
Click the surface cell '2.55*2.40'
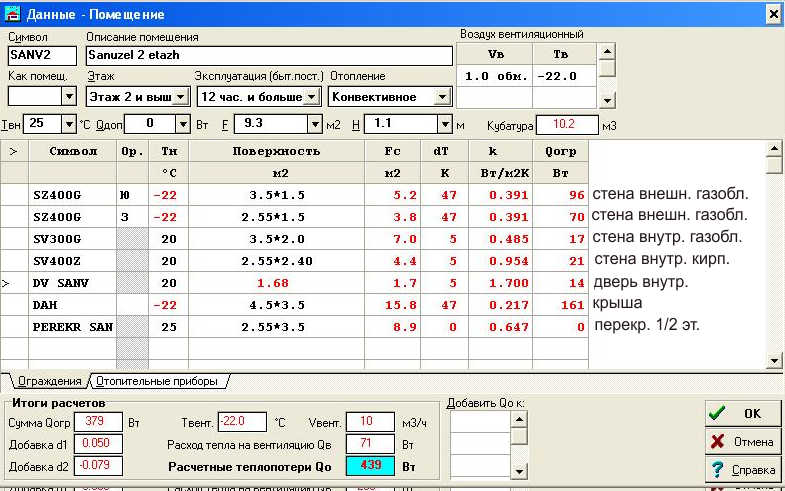tap(276, 261)
